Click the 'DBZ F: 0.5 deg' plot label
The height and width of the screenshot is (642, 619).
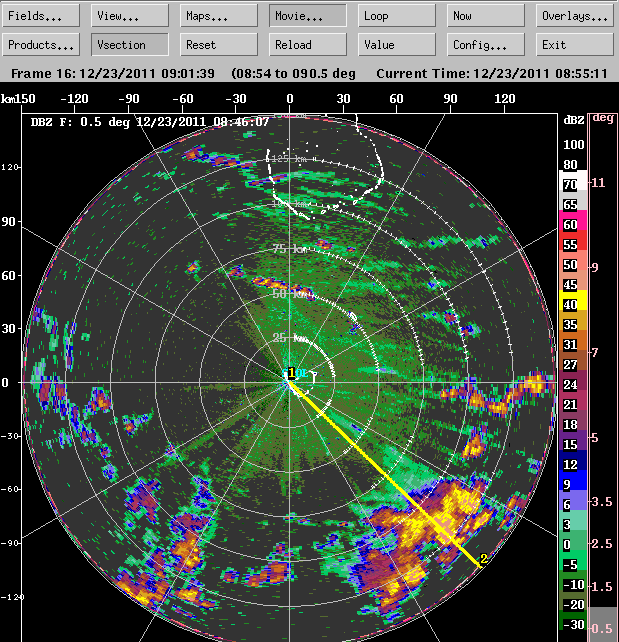point(80,122)
